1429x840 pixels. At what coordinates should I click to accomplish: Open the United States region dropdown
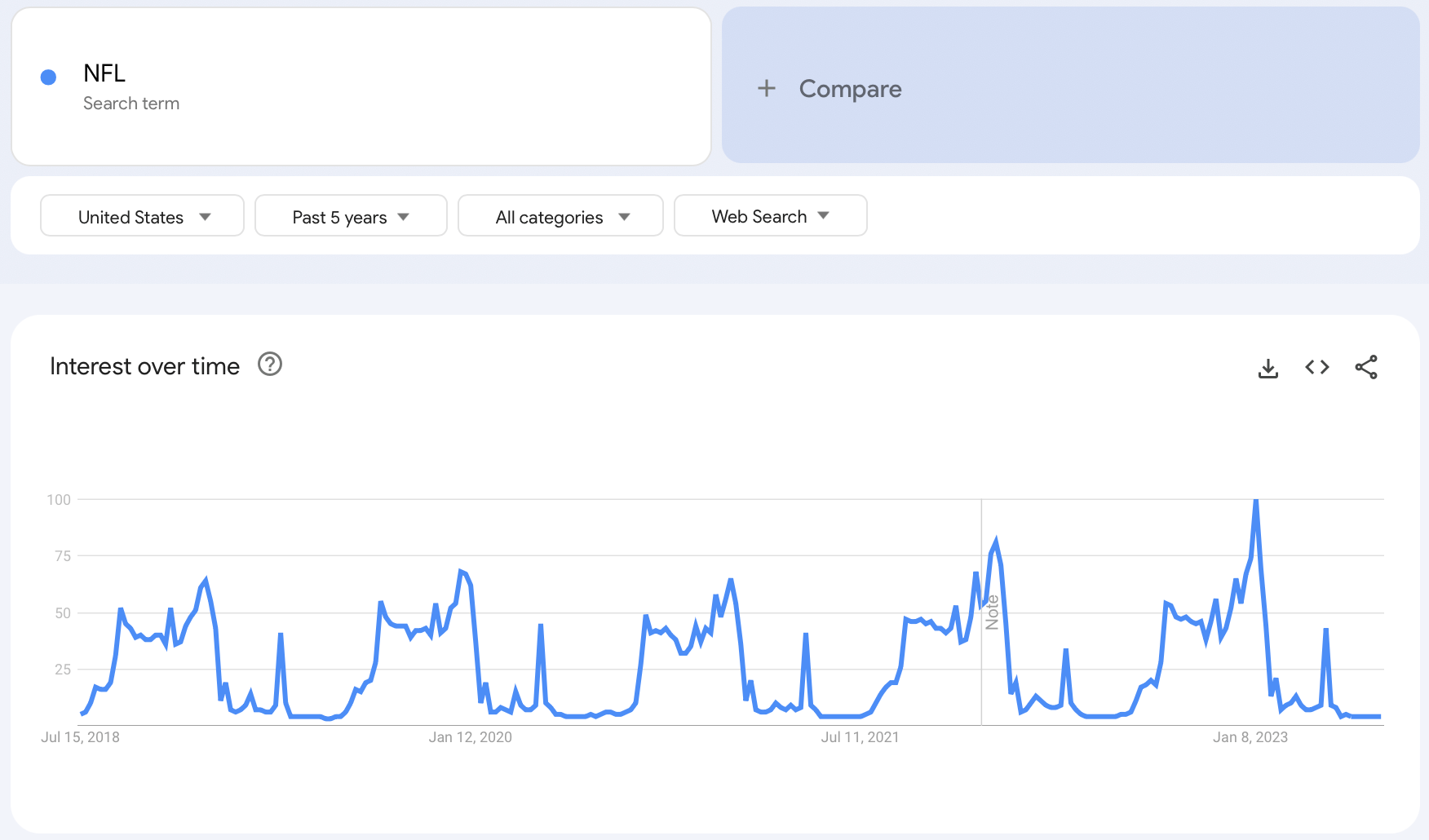click(142, 216)
